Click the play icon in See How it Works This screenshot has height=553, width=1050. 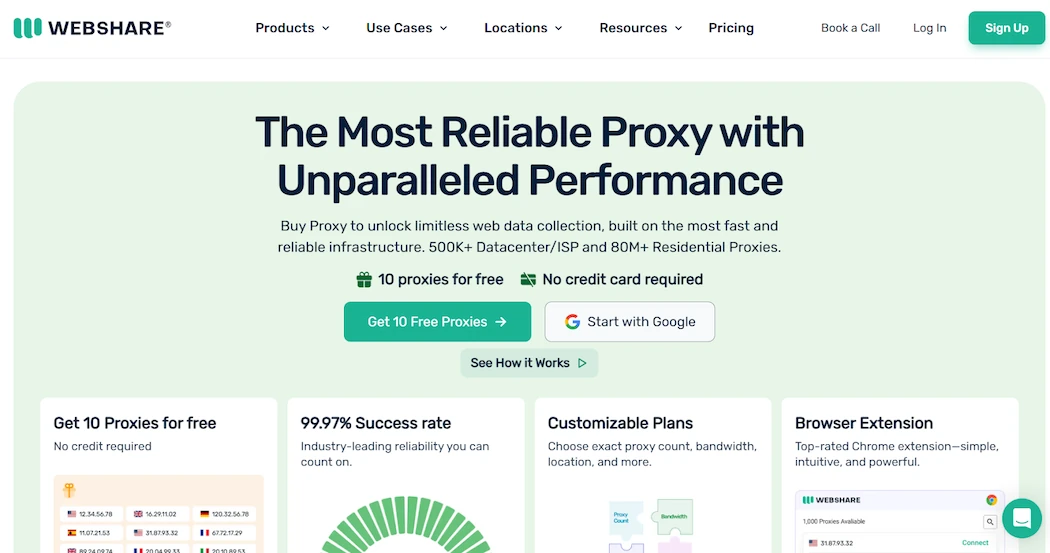point(582,363)
